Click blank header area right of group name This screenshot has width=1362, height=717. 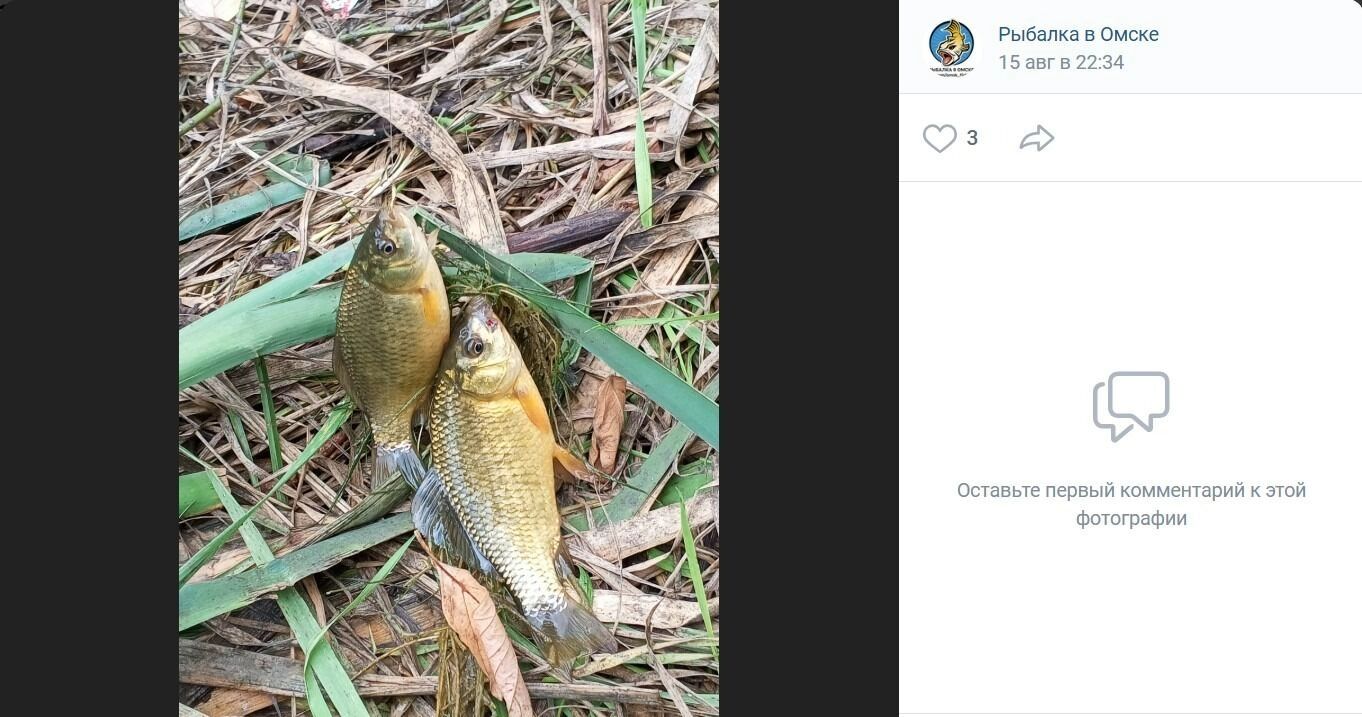pos(1260,47)
